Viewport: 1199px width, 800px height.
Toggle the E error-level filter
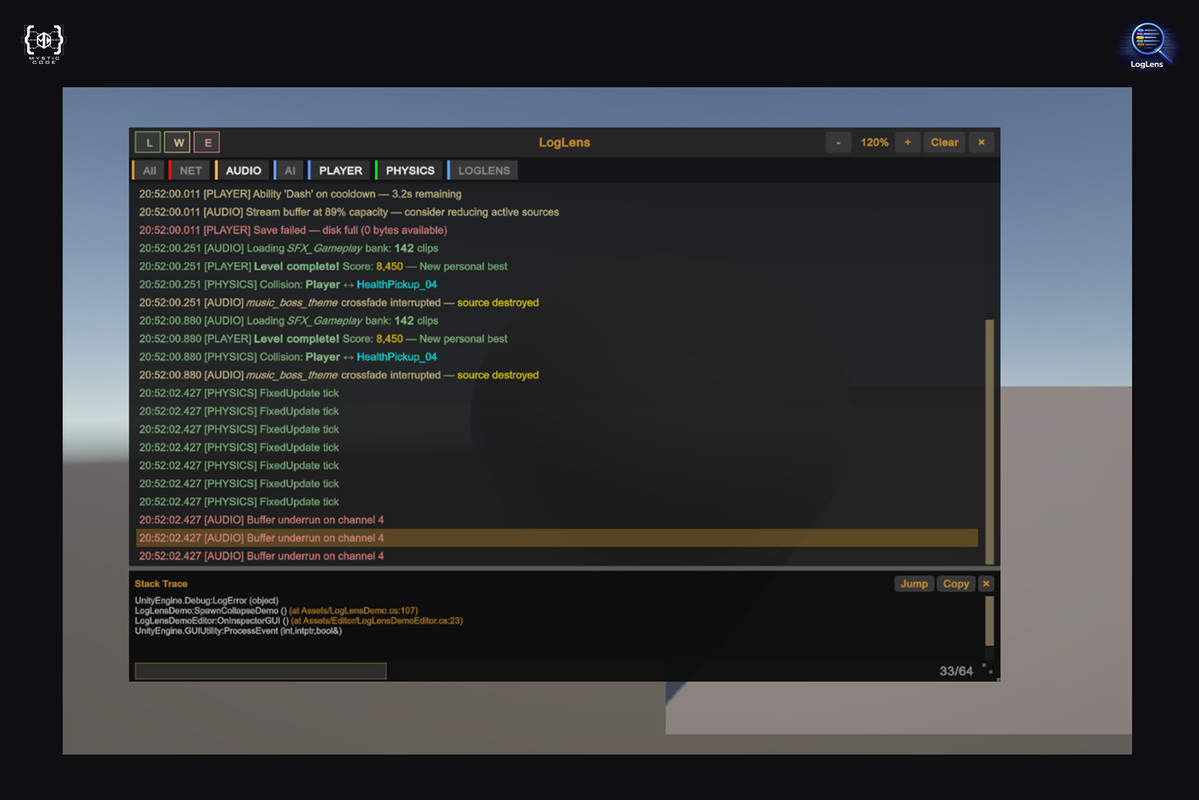click(x=207, y=142)
